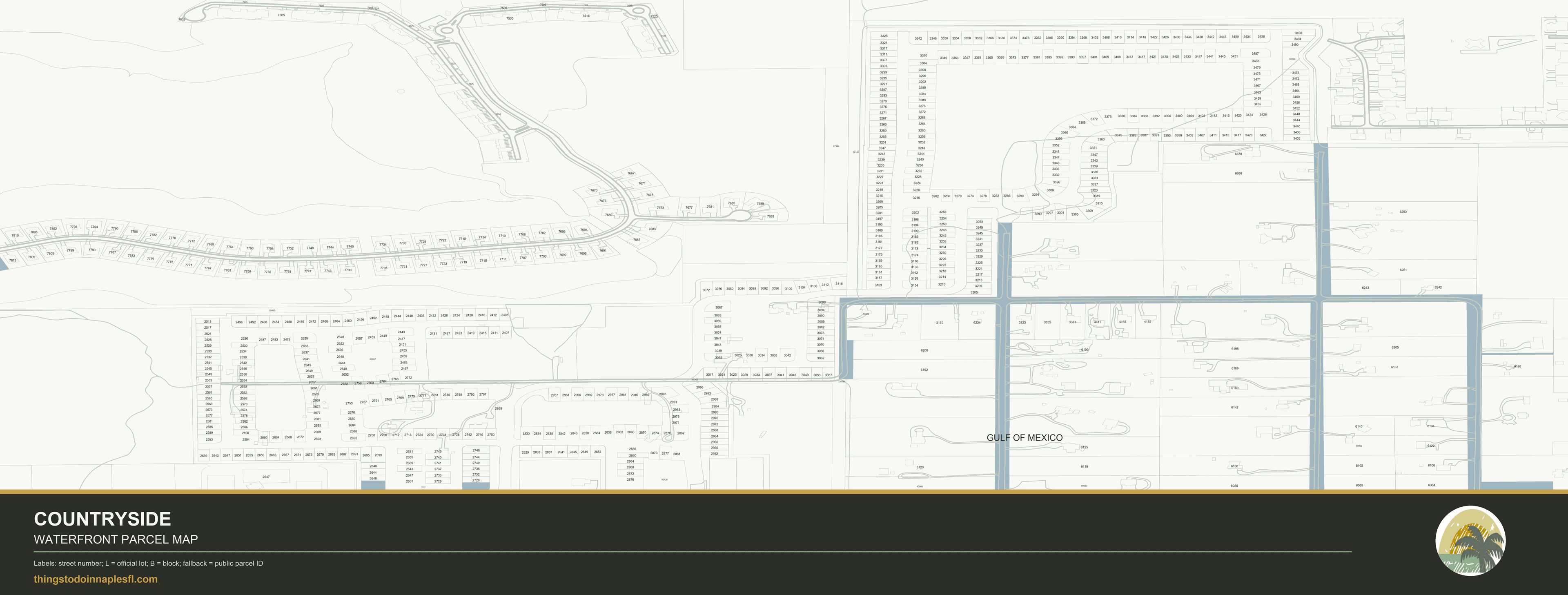Select parcel 6142 on the map
The image size is (1568, 595).
[1234, 408]
